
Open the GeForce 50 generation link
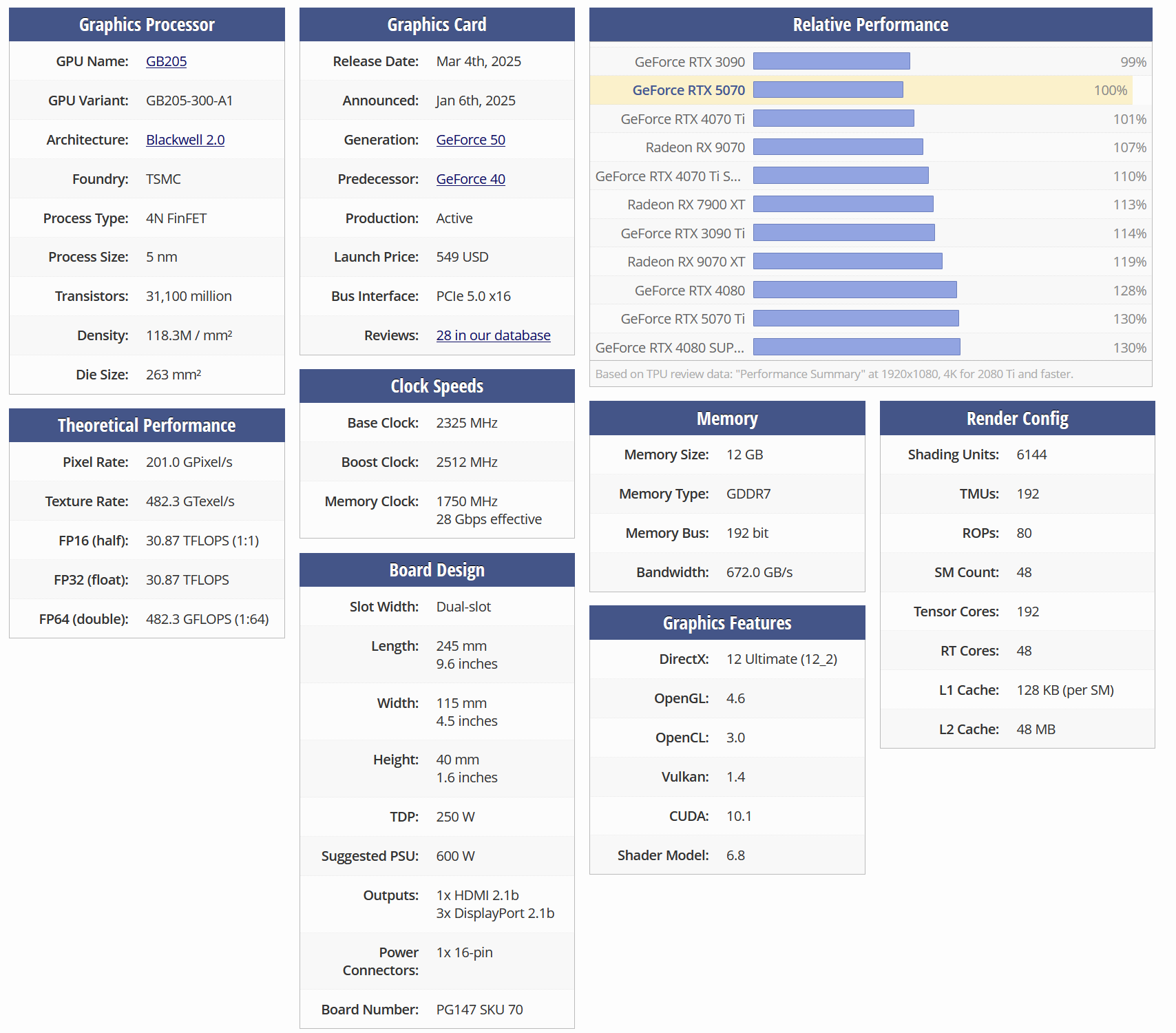[x=470, y=140]
